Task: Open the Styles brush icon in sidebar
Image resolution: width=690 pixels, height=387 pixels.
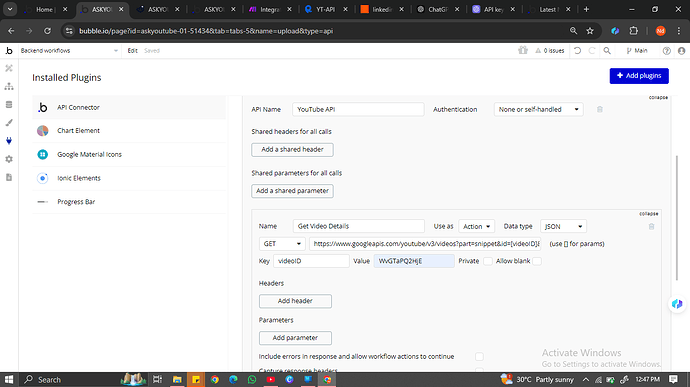Action: [9, 123]
